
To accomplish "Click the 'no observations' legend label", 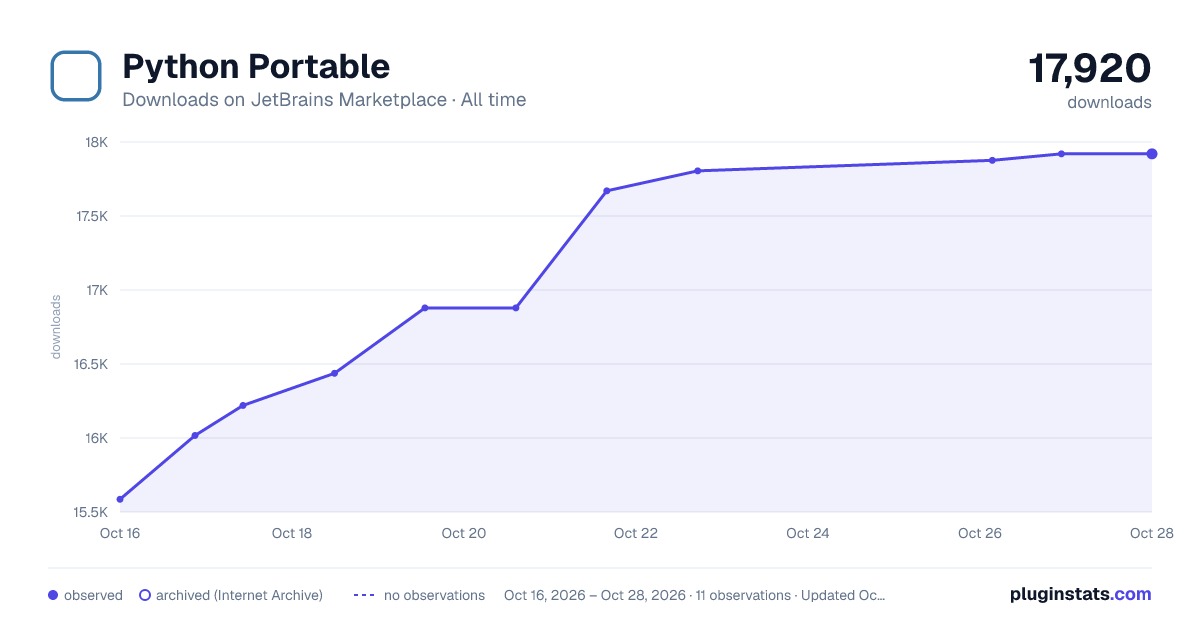I will pyautogui.click(x=434, y=595).
